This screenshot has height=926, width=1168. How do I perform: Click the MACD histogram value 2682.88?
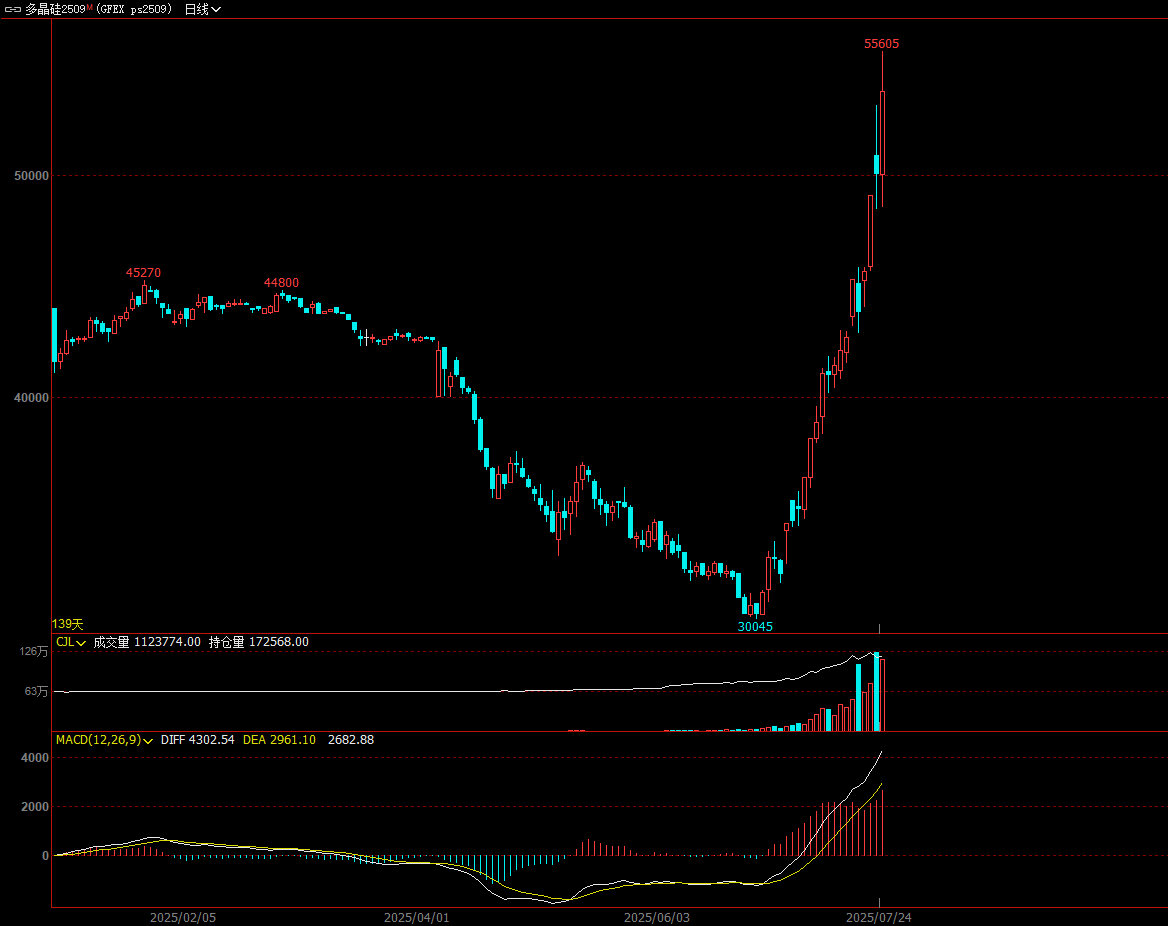(351, 740)
